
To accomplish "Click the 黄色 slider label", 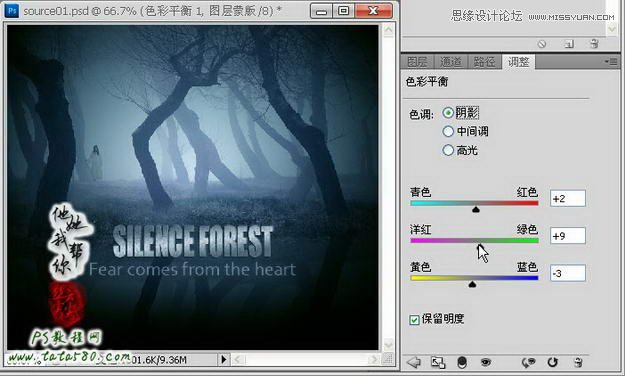I will point(421,267).
